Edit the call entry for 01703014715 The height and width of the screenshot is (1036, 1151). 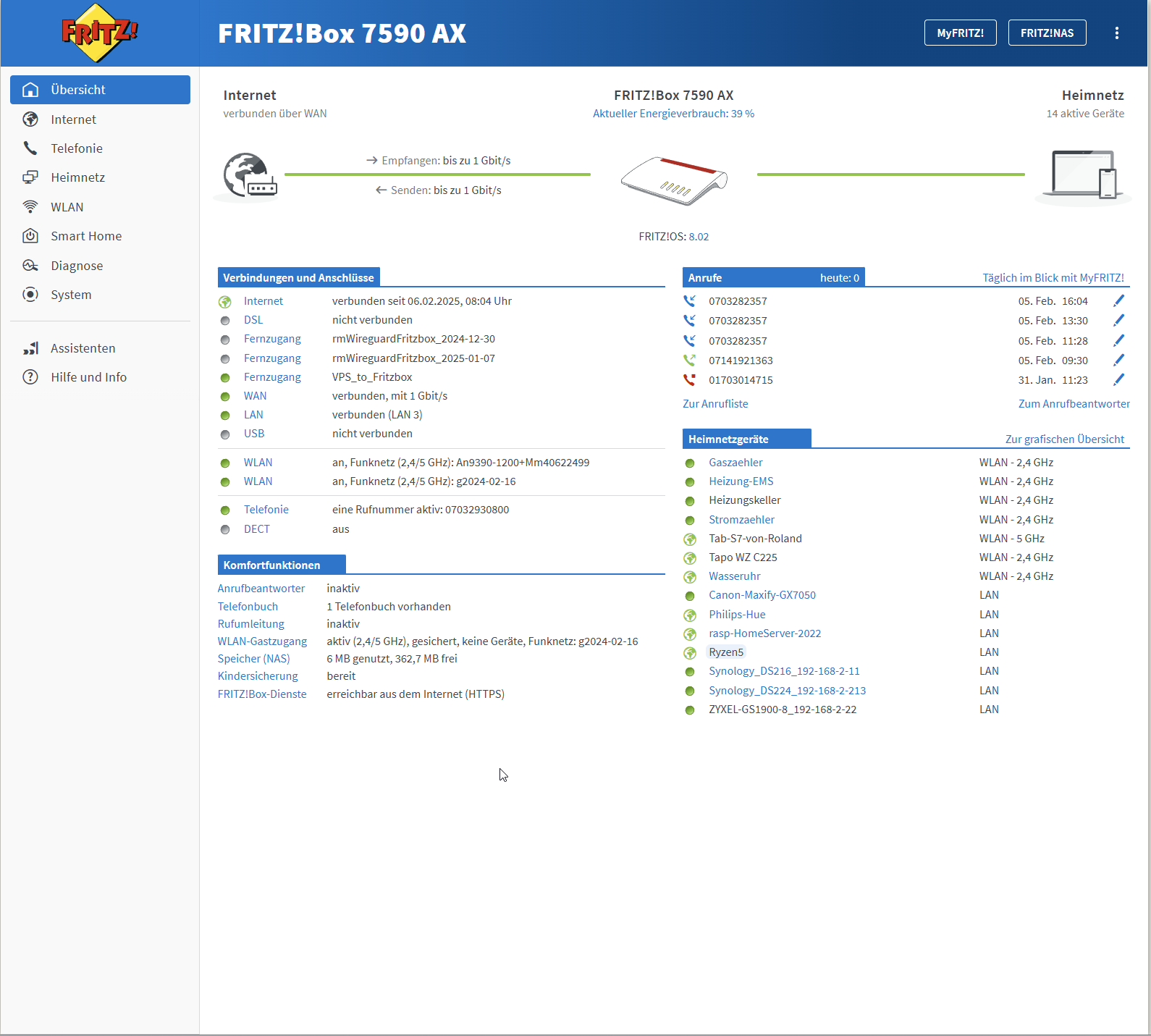pos(1118,379)
